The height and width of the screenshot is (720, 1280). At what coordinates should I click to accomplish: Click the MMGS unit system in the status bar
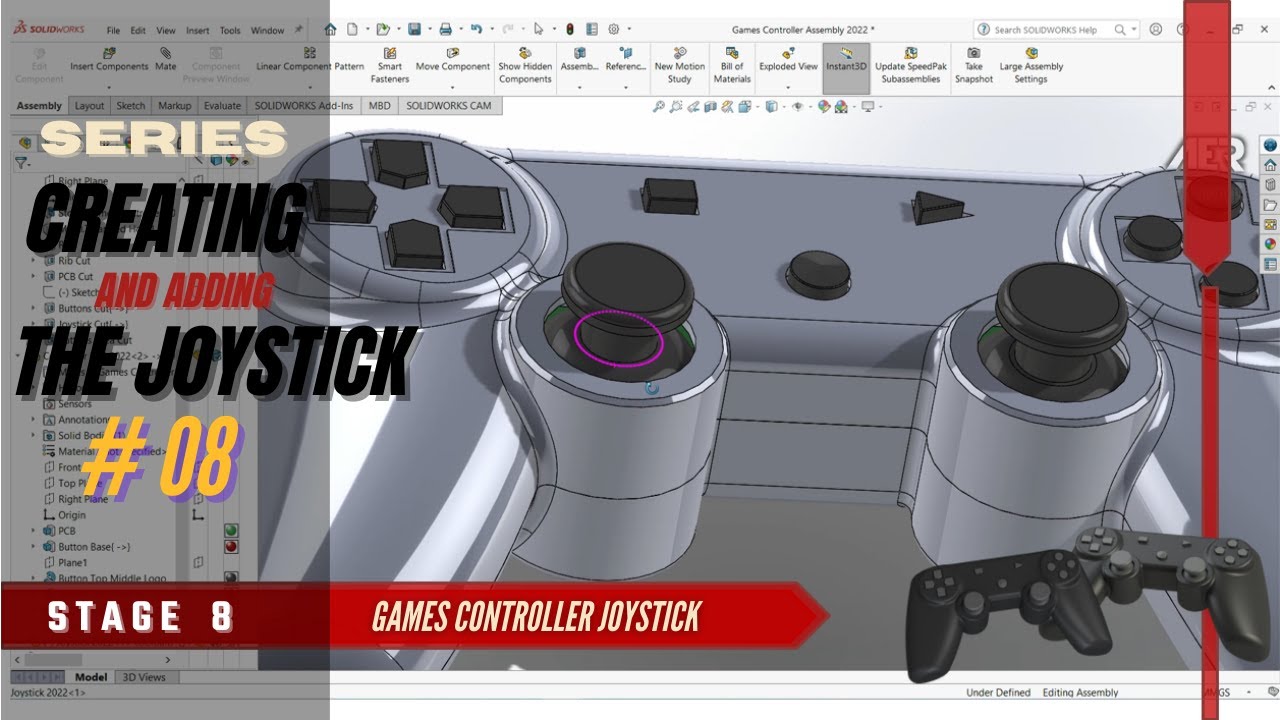tap(1216, 692)
